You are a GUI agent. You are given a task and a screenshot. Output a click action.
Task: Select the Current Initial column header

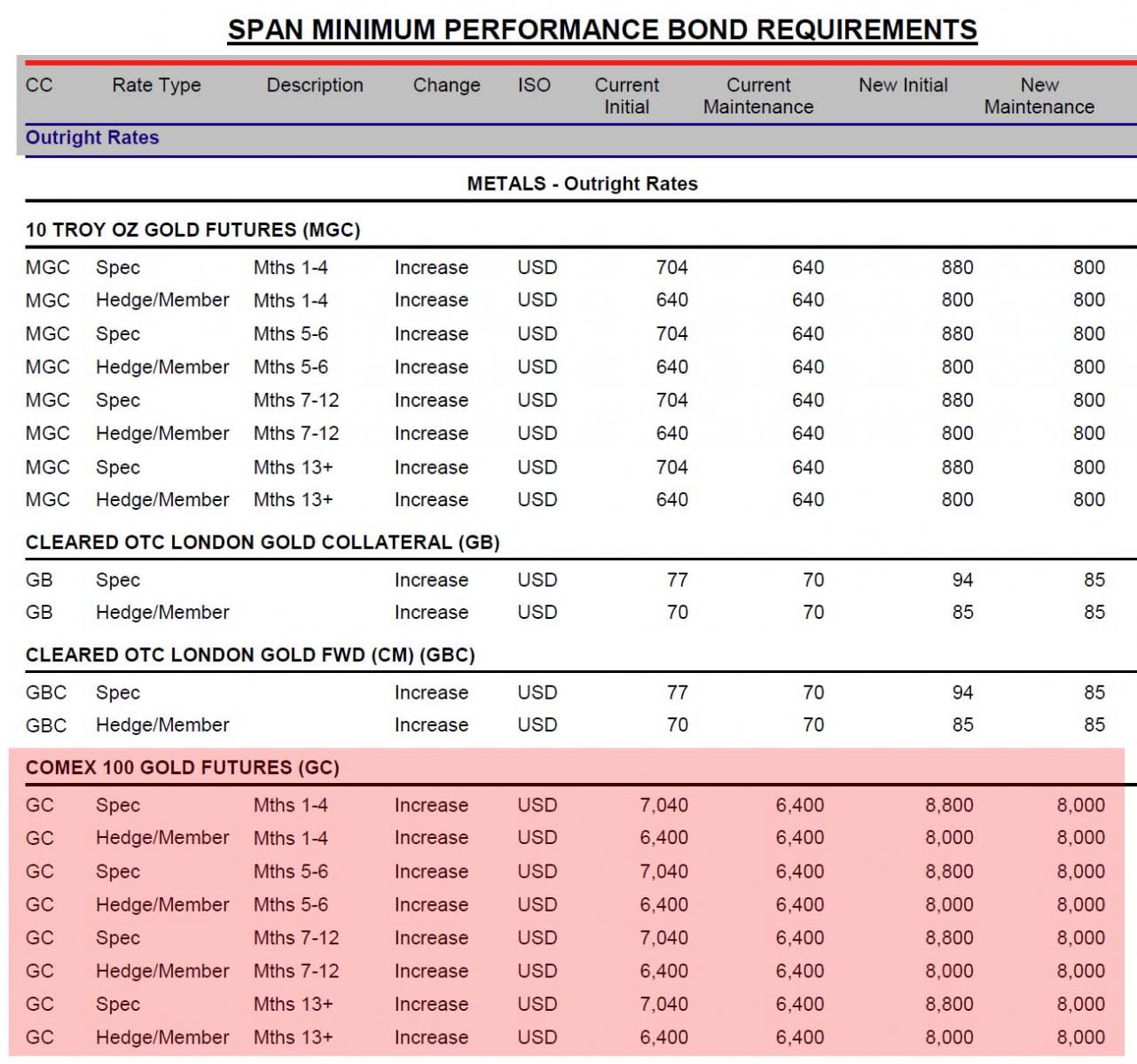coord(627,96)
